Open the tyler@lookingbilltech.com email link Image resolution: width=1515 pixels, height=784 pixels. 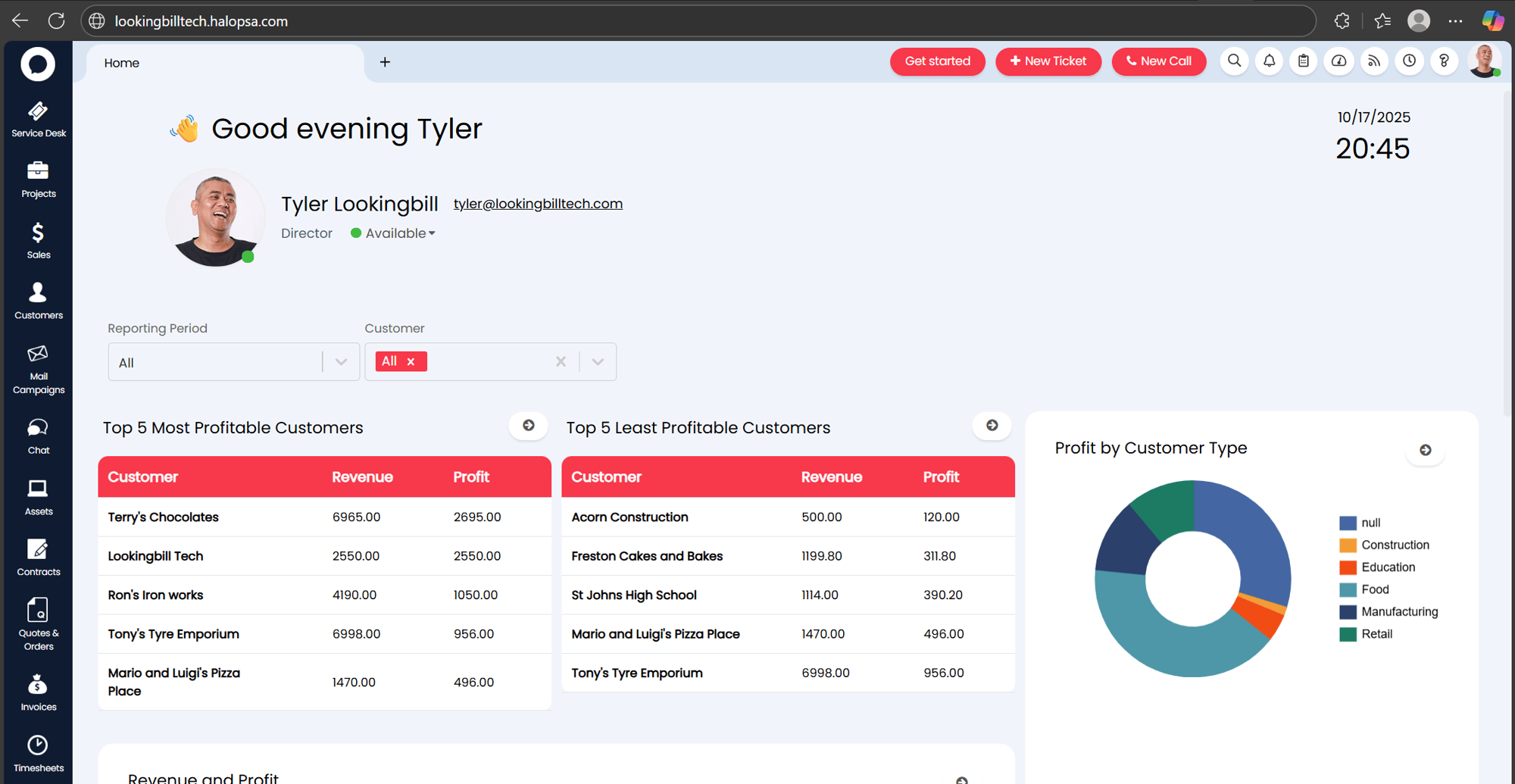[538, 204]
